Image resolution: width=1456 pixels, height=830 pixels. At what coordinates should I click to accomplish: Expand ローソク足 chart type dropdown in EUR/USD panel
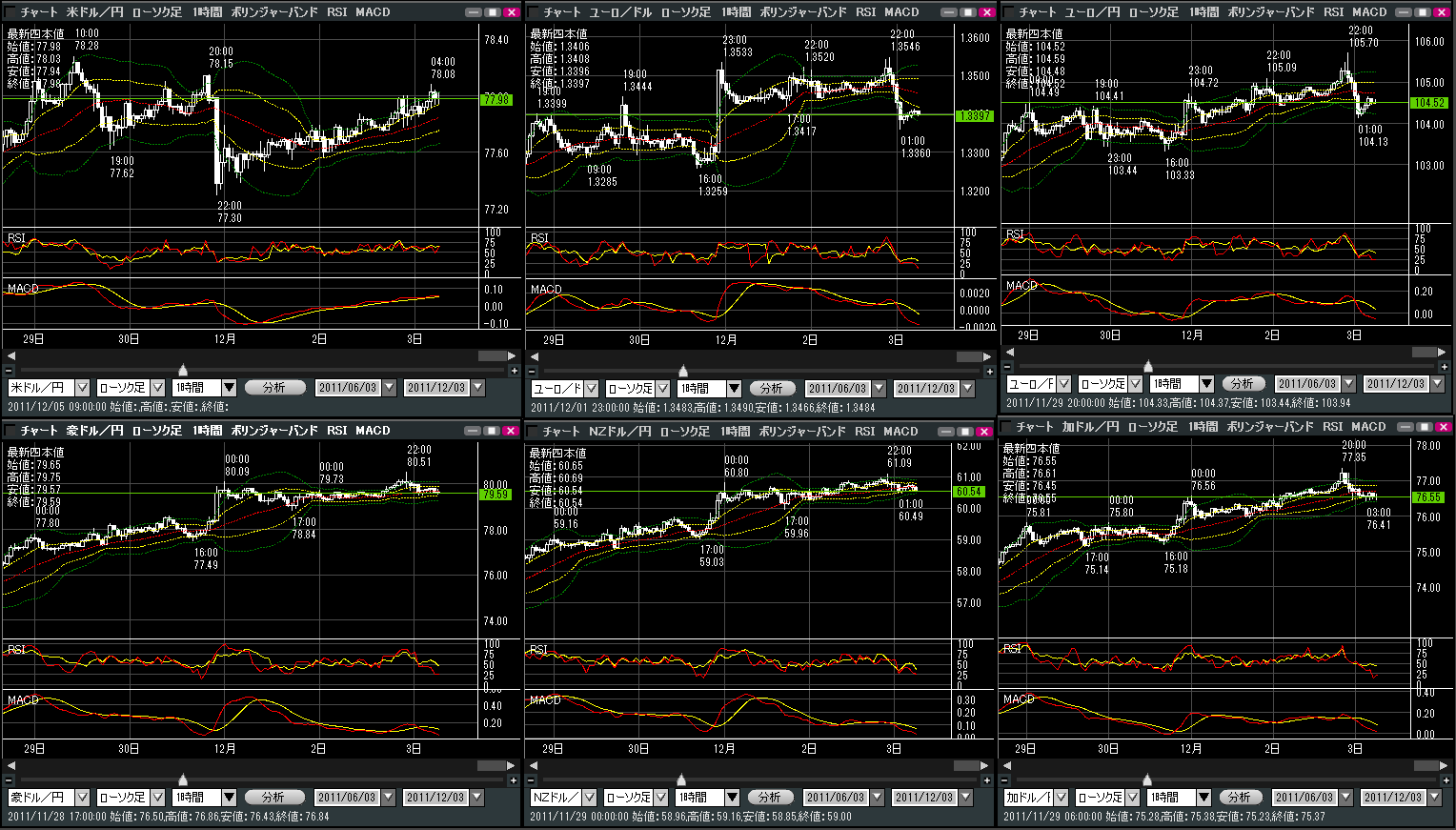coord(663,389)
